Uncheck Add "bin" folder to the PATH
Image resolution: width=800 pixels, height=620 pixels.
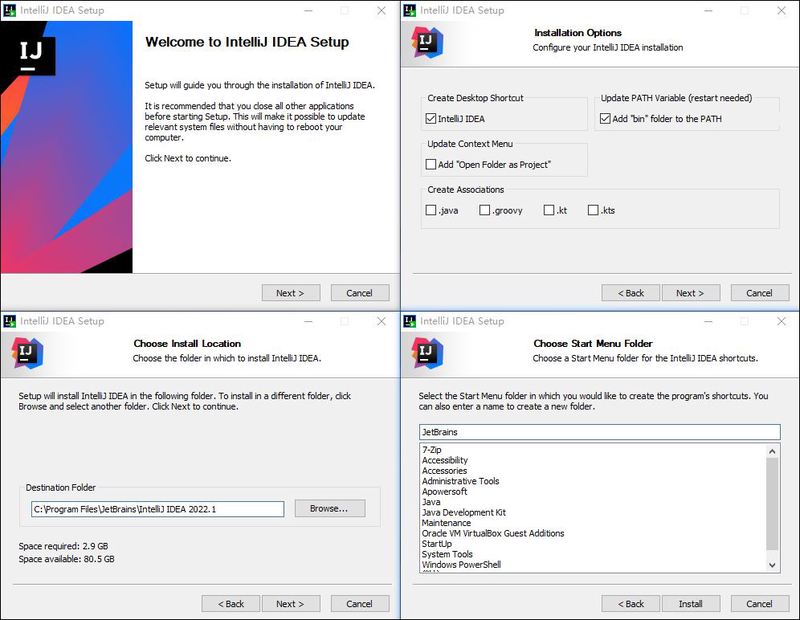pyautogui.click(x=605, y=118)
